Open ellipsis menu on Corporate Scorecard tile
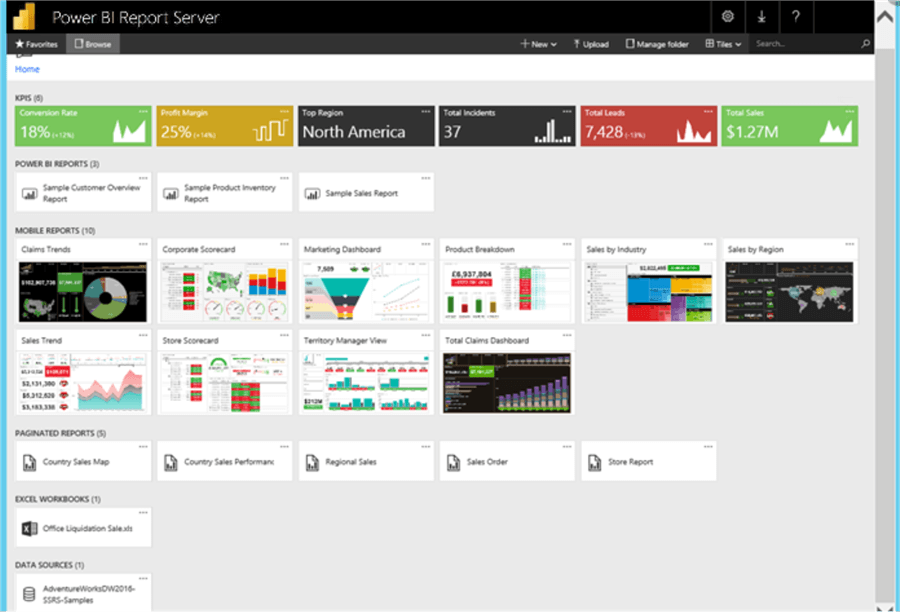 [x=284, y=244]
